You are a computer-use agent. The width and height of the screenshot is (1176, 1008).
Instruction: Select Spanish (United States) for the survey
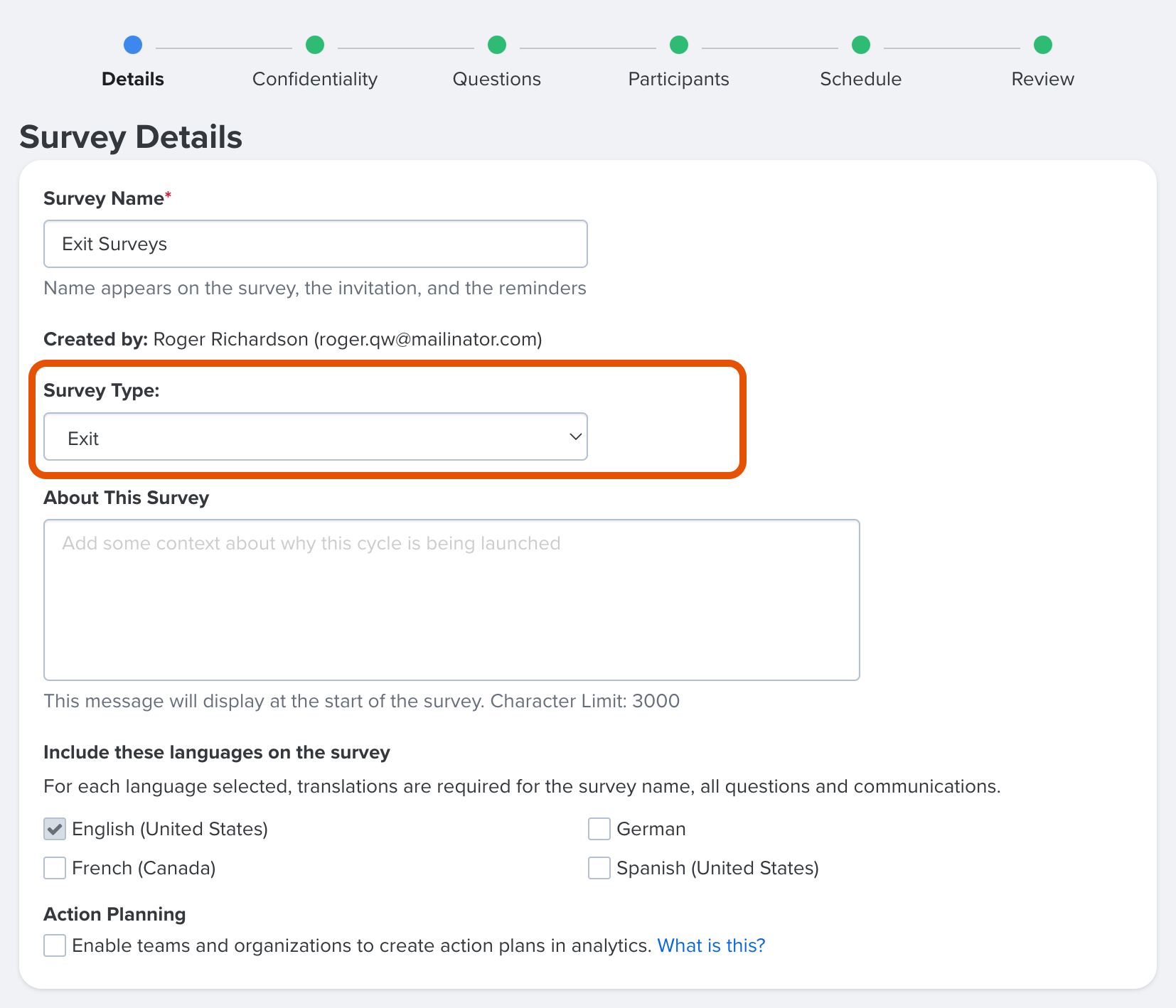(x=599, y=867)
